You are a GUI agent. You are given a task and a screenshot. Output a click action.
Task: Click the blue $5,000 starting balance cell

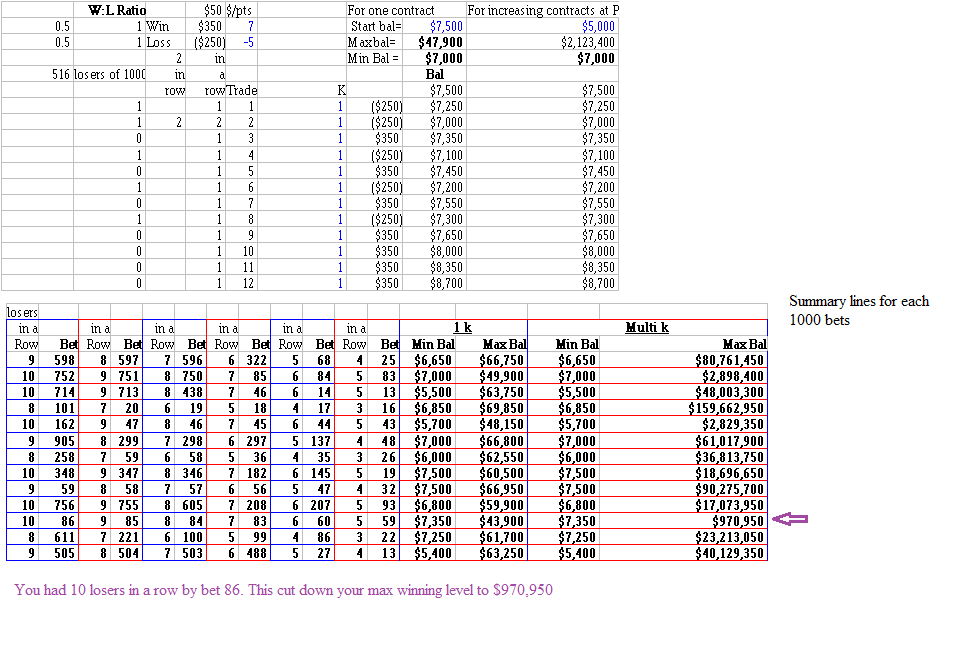[542, 26]
